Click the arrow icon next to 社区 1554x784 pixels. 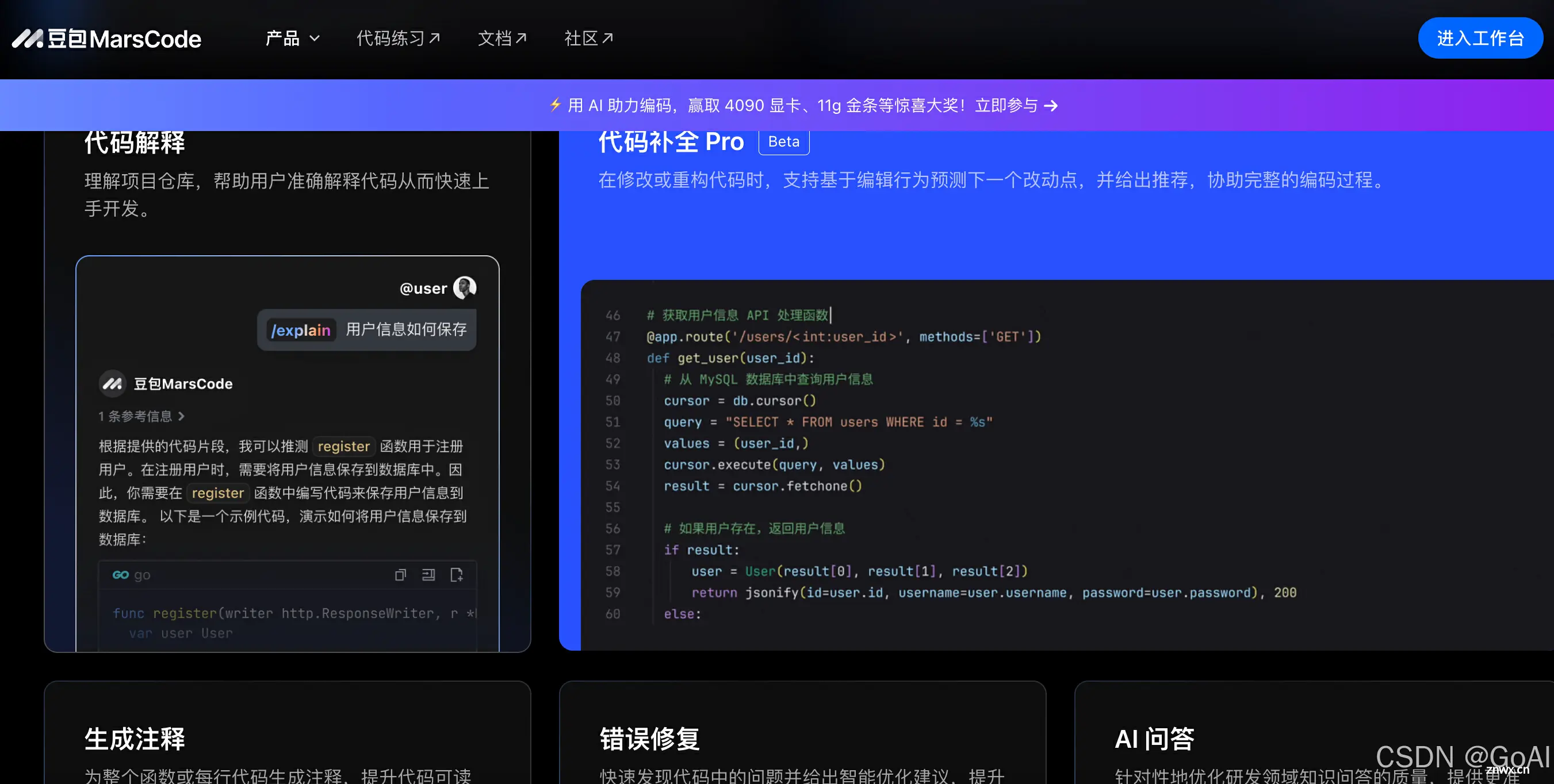click(x=607, y=38)
